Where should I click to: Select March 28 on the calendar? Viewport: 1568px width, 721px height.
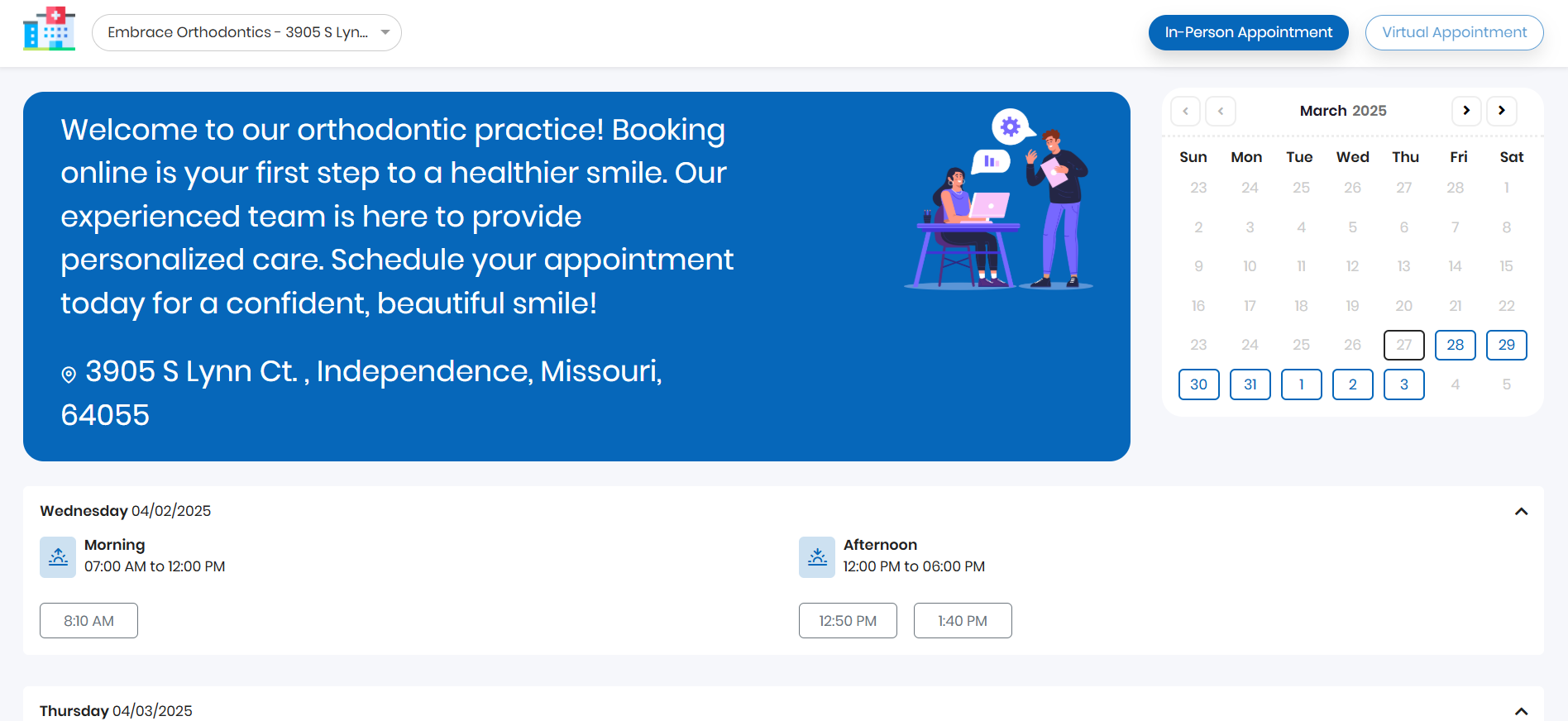point(1456,345)
